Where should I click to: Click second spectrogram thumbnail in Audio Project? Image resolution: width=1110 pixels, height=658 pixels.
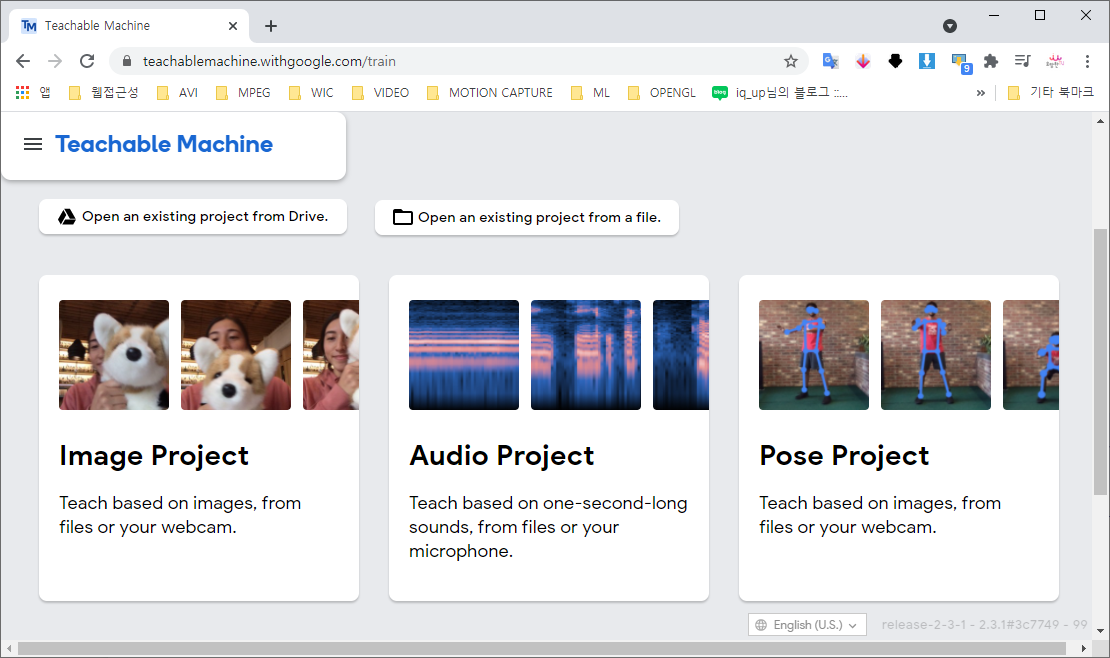pos(586,355)
